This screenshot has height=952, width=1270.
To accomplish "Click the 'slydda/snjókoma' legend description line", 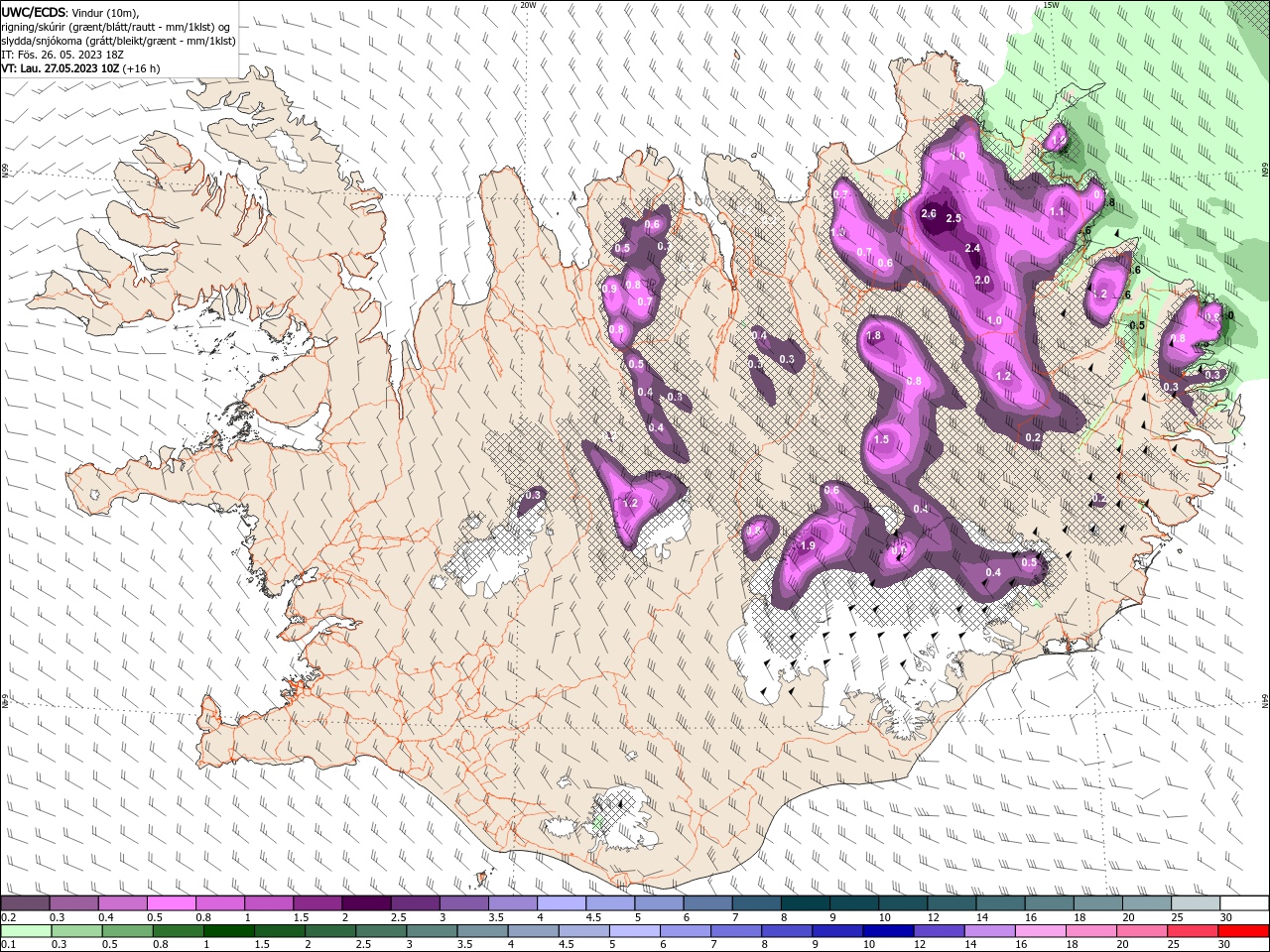I will click(118, 41).
